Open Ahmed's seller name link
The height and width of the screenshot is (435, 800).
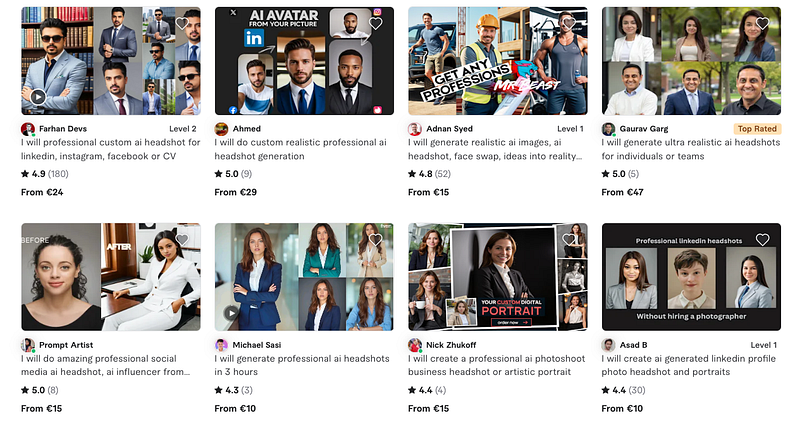[x=246, y=129]
